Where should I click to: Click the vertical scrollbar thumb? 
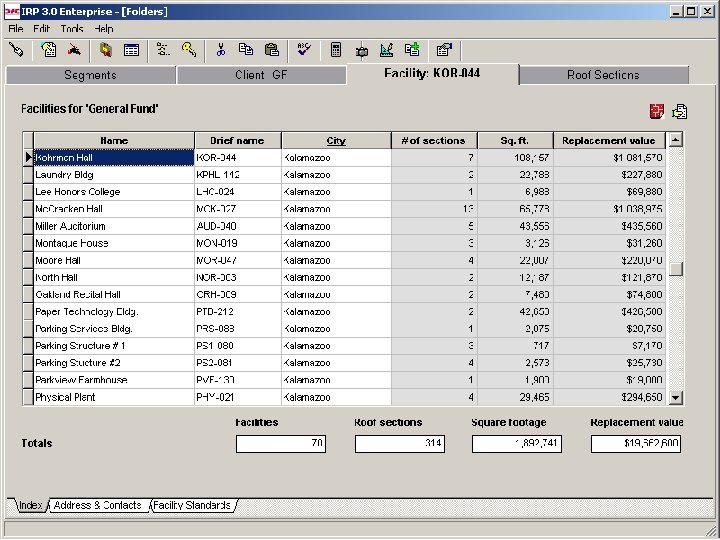click(675, 269)
